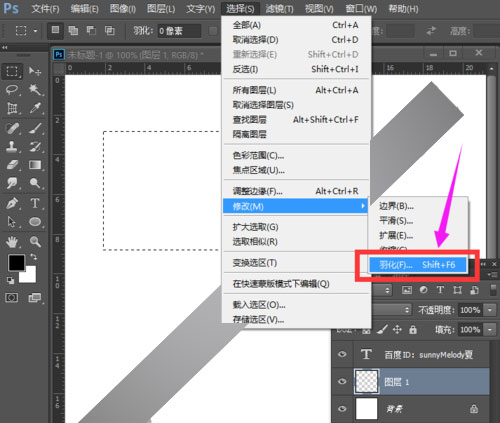Click the black foreground color swatch
This screenshot has width=500, height=423.
pyautogui.click(x=16, y=262)
